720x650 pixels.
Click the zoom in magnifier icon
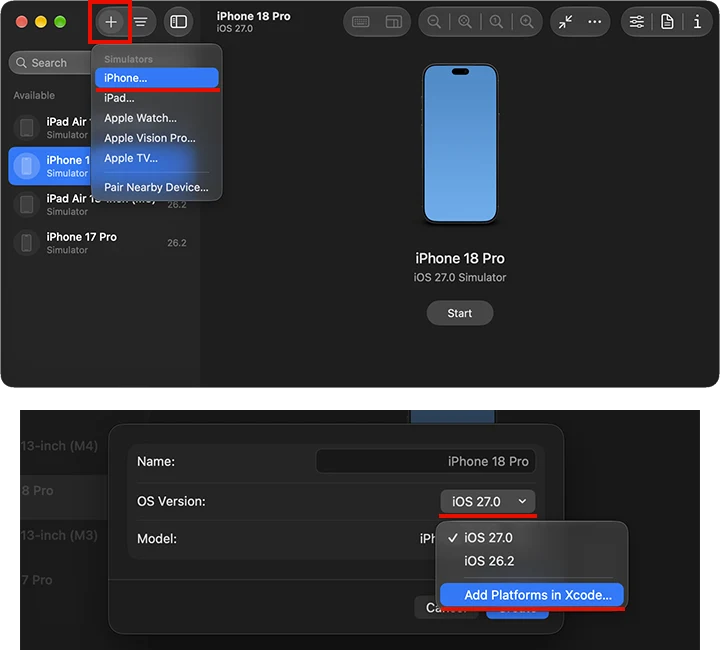pos(527,22)
